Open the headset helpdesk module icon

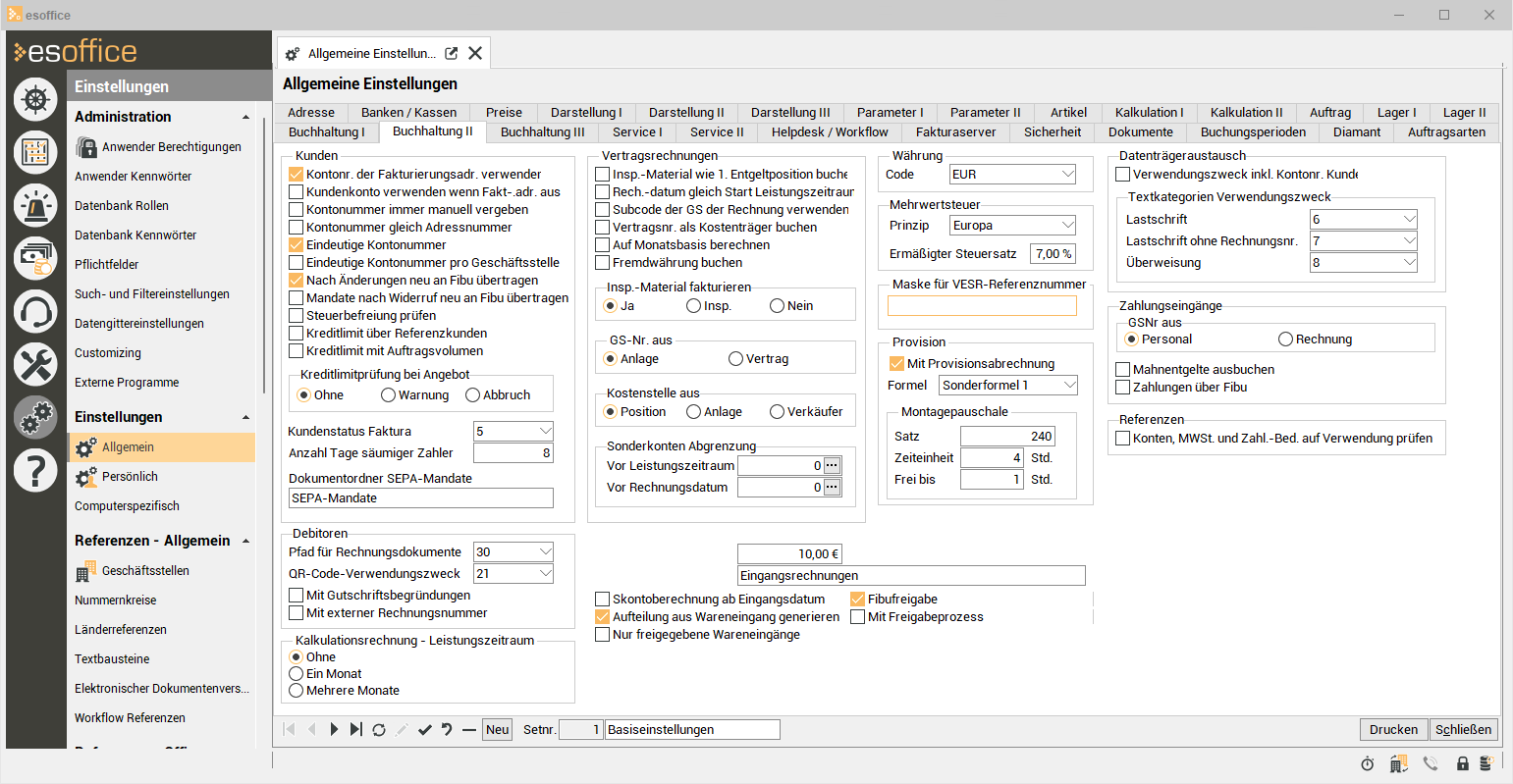(x=35, y=311)
